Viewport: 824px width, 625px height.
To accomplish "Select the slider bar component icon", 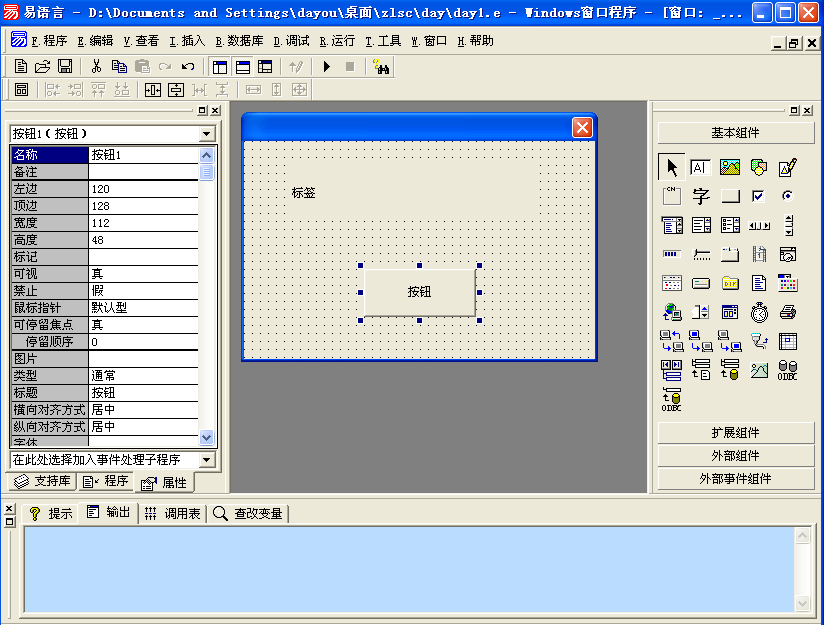I will coord(700,254).
